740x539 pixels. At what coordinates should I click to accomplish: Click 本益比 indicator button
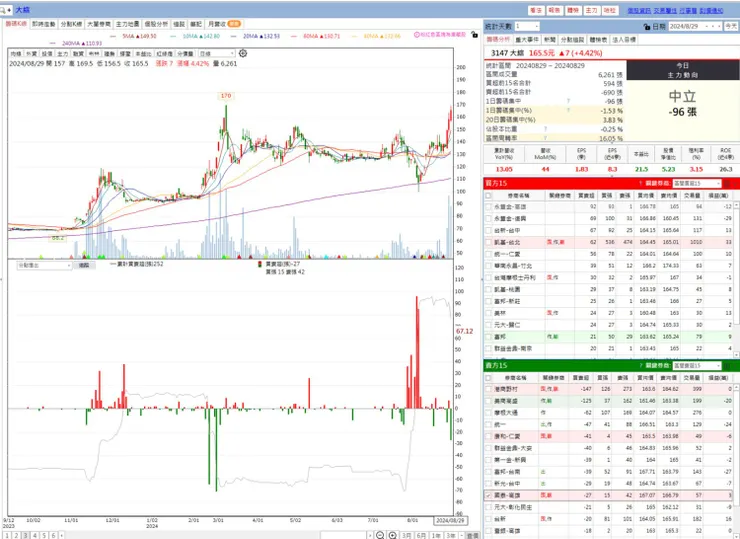click(144, 54)
